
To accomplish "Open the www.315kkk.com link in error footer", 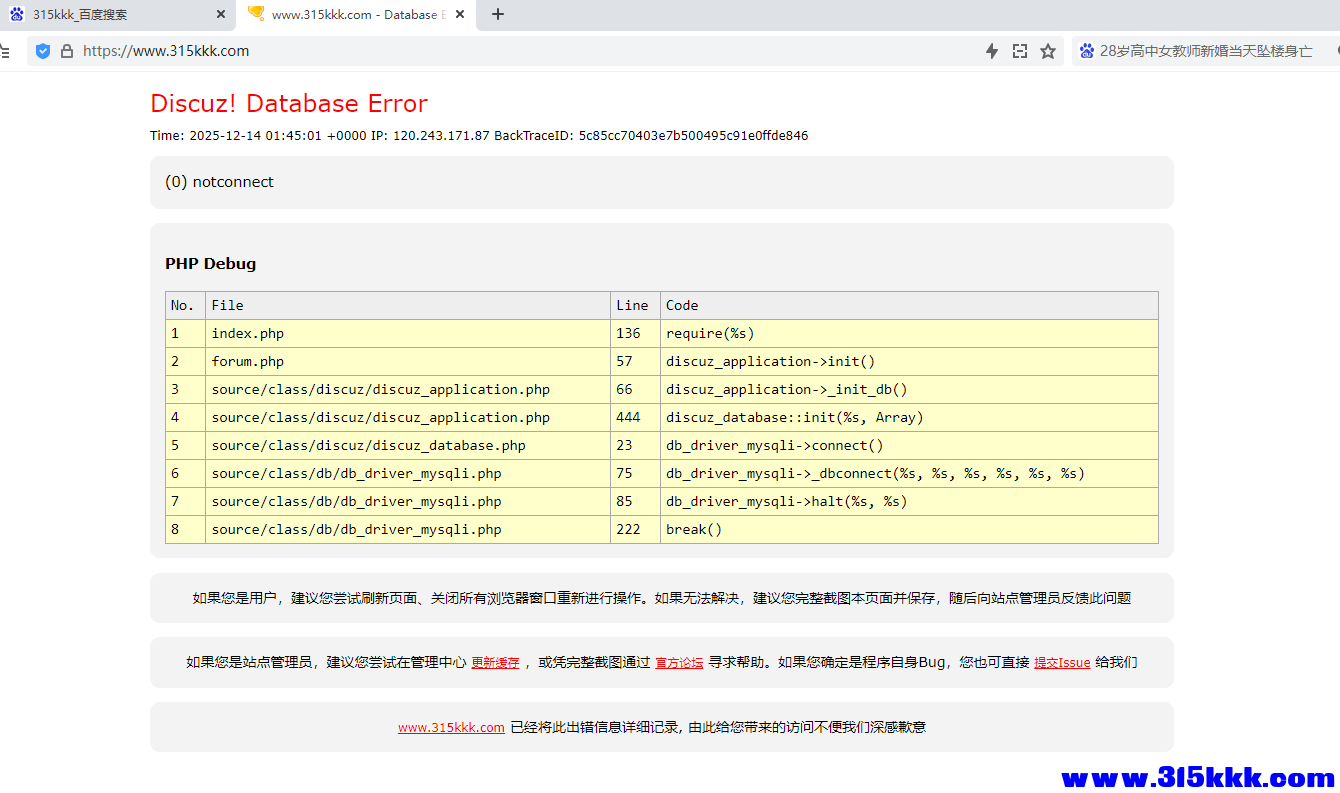I will (451, 727).
